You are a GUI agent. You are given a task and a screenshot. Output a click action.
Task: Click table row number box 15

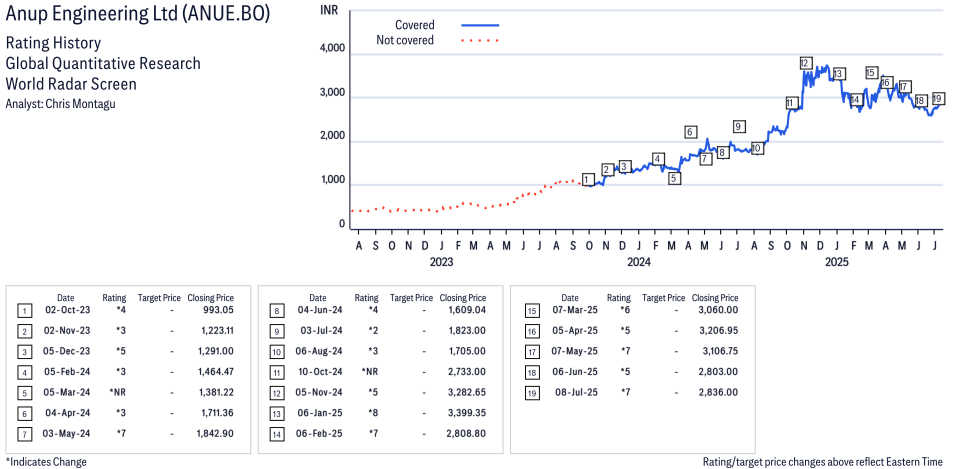[x=531, y=312]
